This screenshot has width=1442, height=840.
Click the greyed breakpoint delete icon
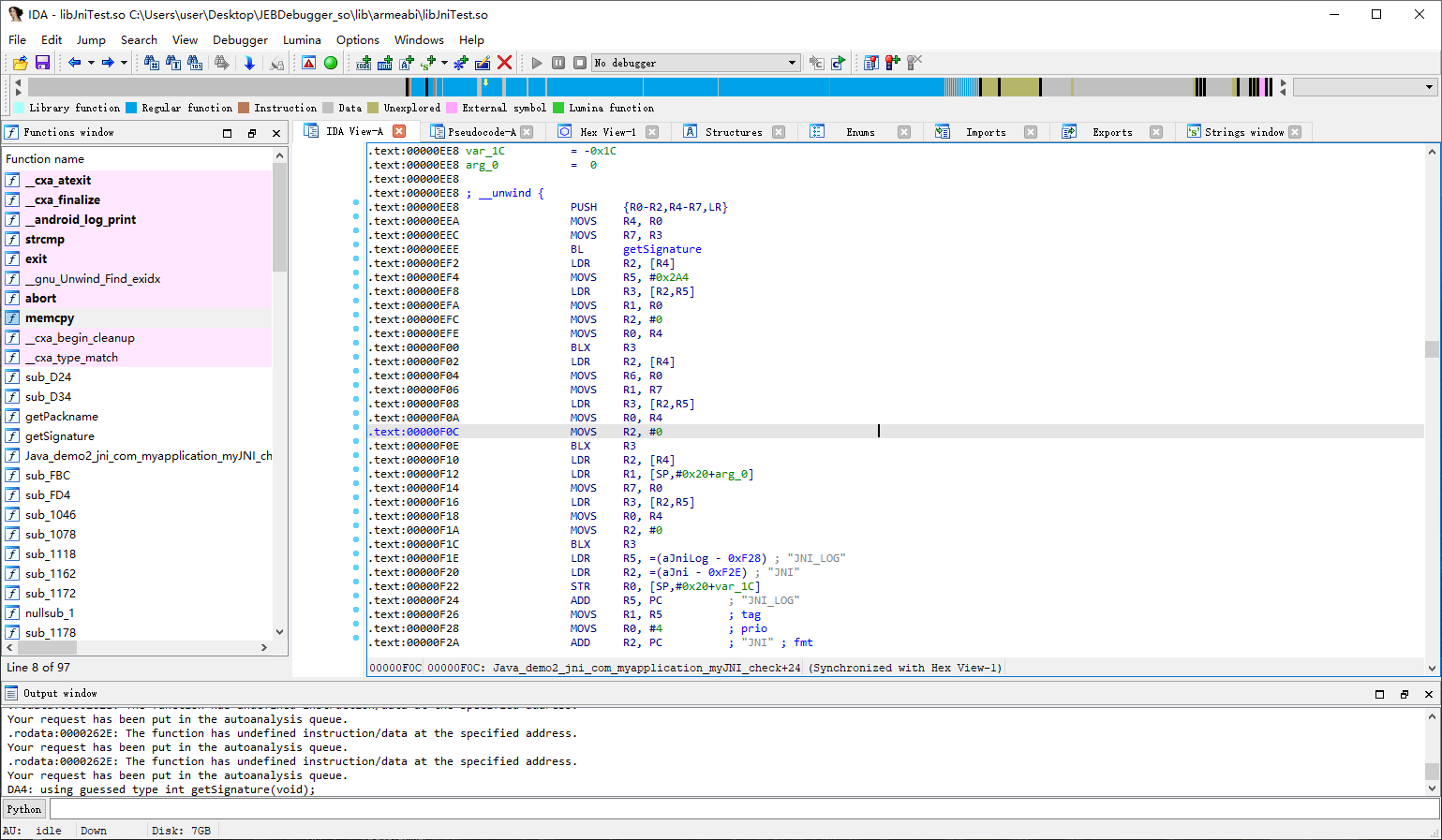pyautogui.click(x=914, y=63)
